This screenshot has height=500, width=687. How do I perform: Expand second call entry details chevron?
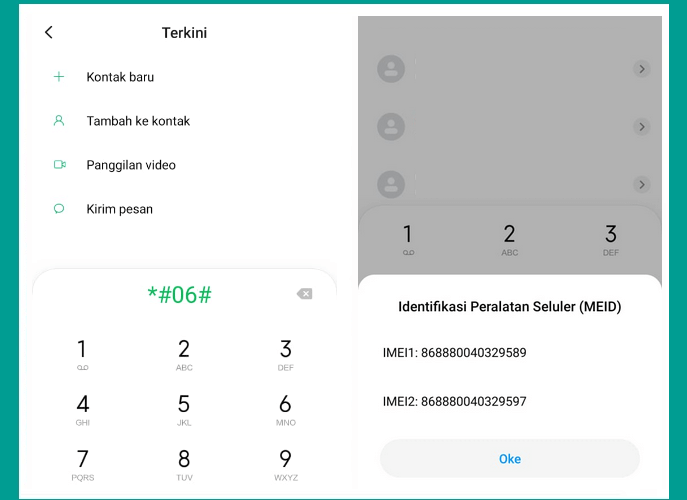click(x=641, y=127)
